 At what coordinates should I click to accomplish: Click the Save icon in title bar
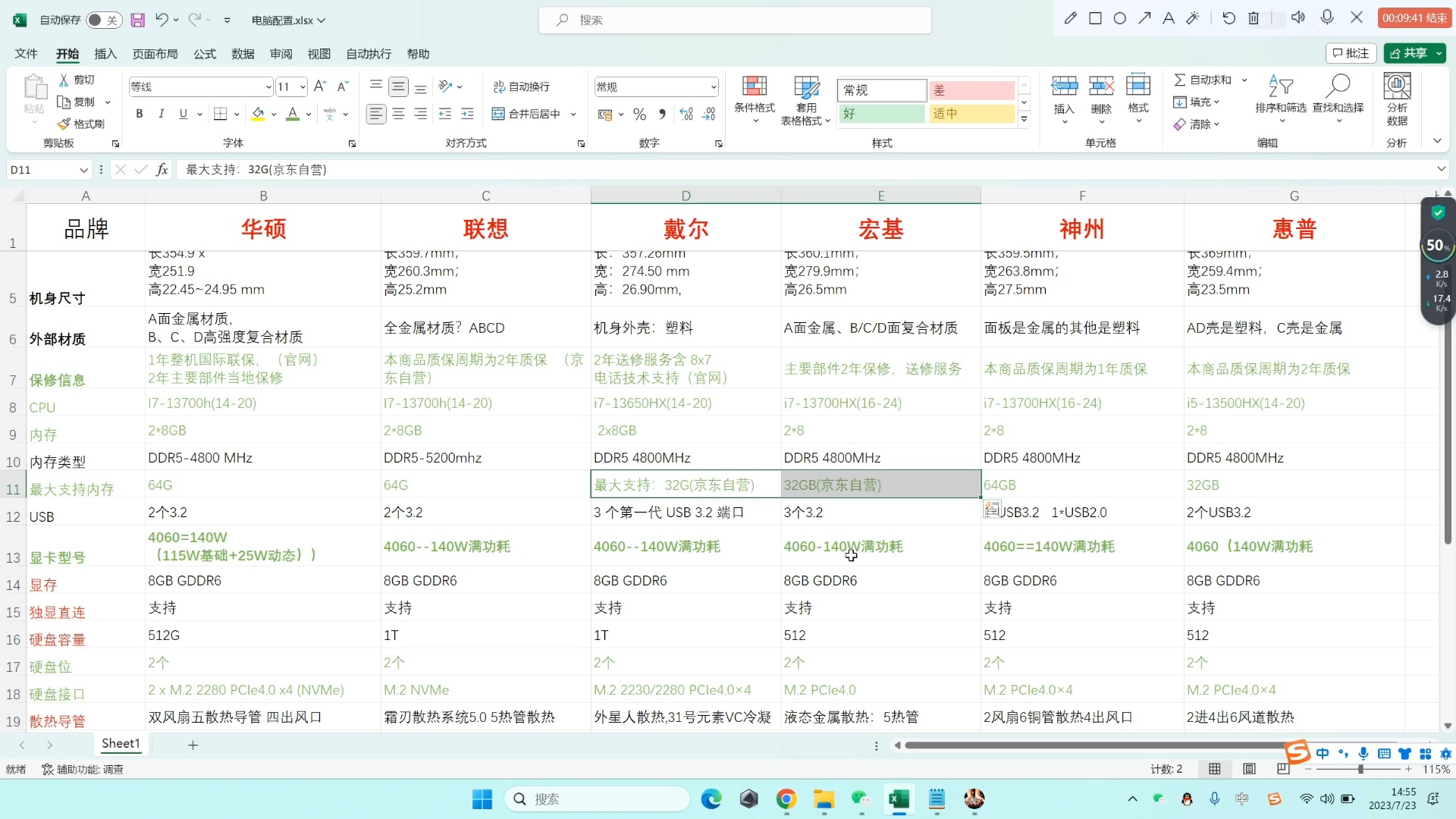pos(137,20)
